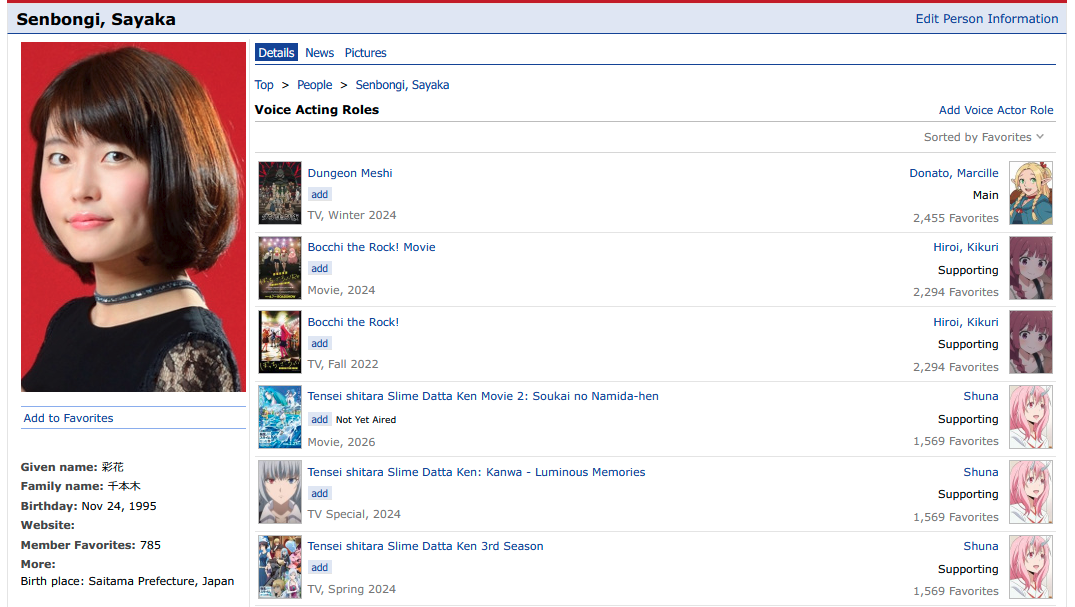Open Kikuri portrait in Movie row
Viewport: 1075px width, 607px height.
(x=1030, y=267)
